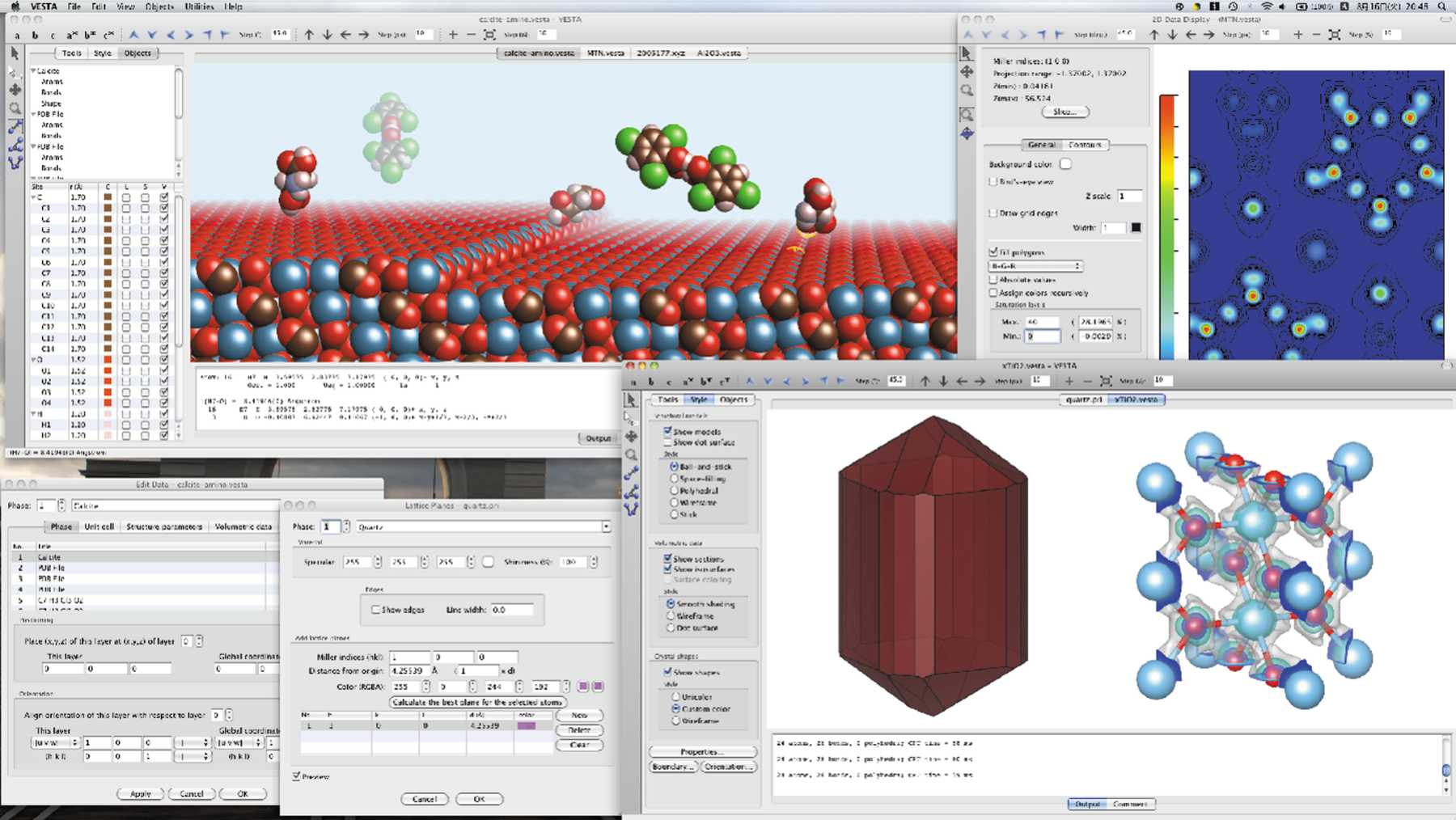The height and width of the screenshot is (820, 1456).
Task: Collapse the O site group in atom list
Action: click(33, 359)
